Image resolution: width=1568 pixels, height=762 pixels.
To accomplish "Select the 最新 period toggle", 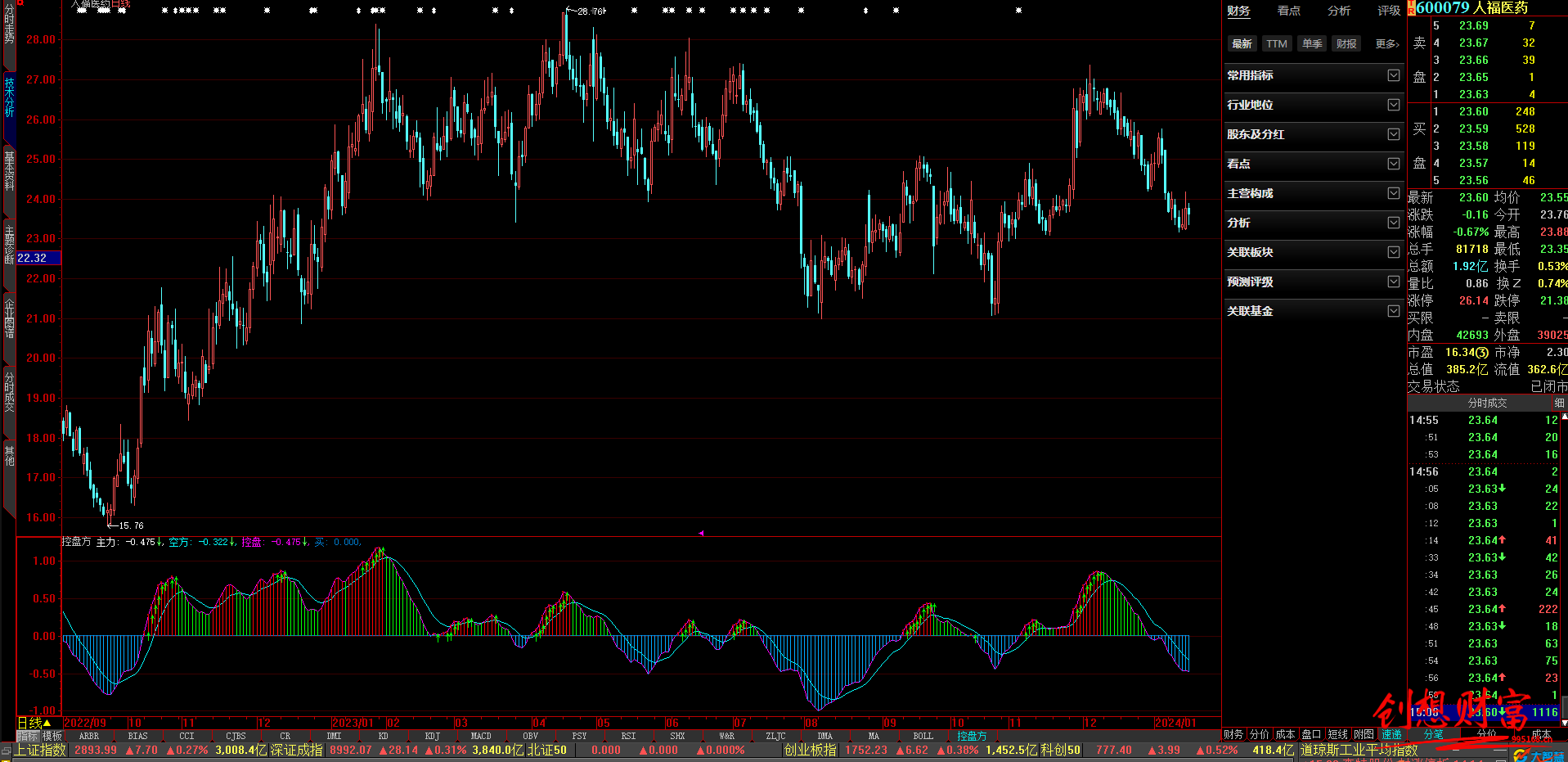I will tap(1242, 43).
